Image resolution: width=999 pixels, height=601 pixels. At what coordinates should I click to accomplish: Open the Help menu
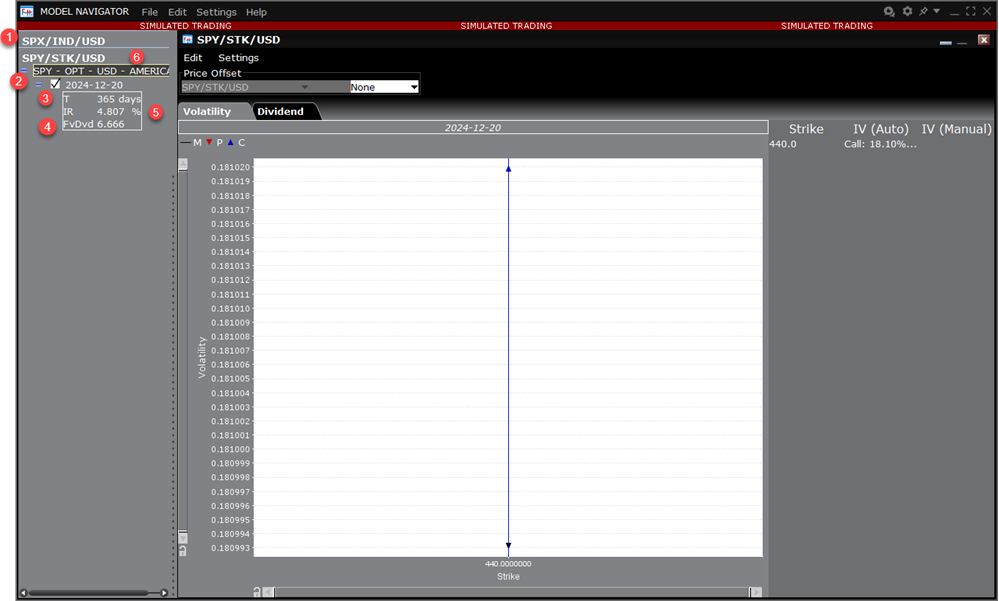pyautogui.click(x=256, y=12)
